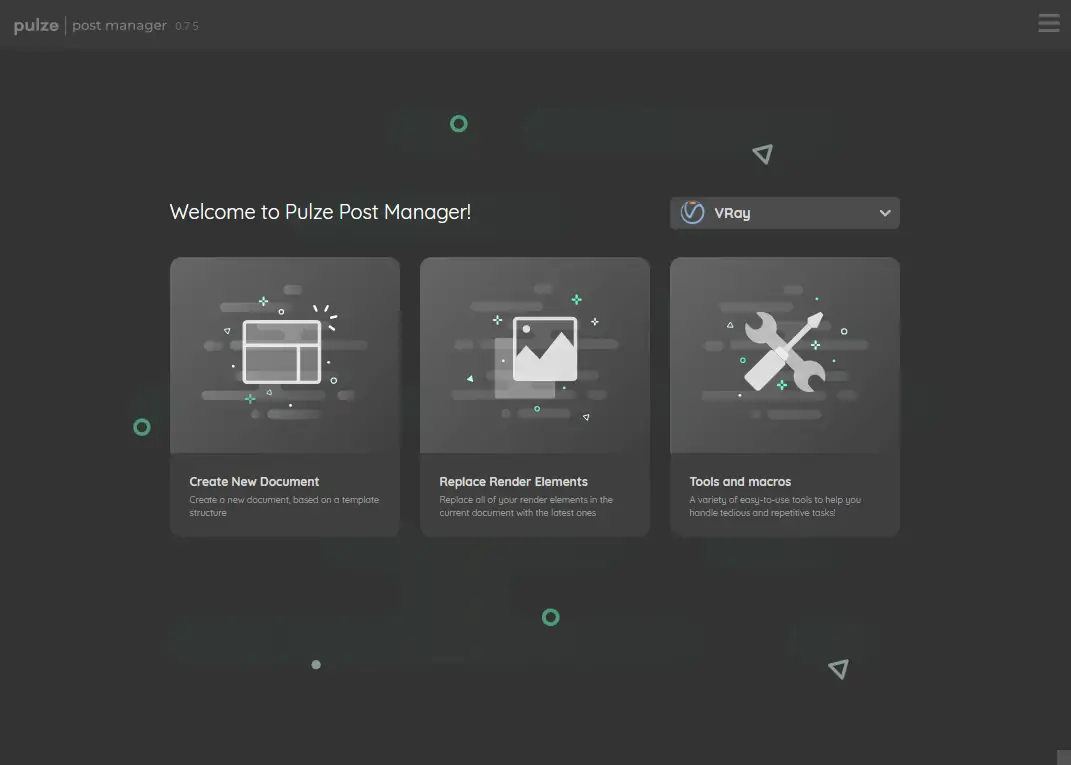1071x765 pixels.
Task: Click the wrench and screwdriver icon
Action: pos(785,351)
